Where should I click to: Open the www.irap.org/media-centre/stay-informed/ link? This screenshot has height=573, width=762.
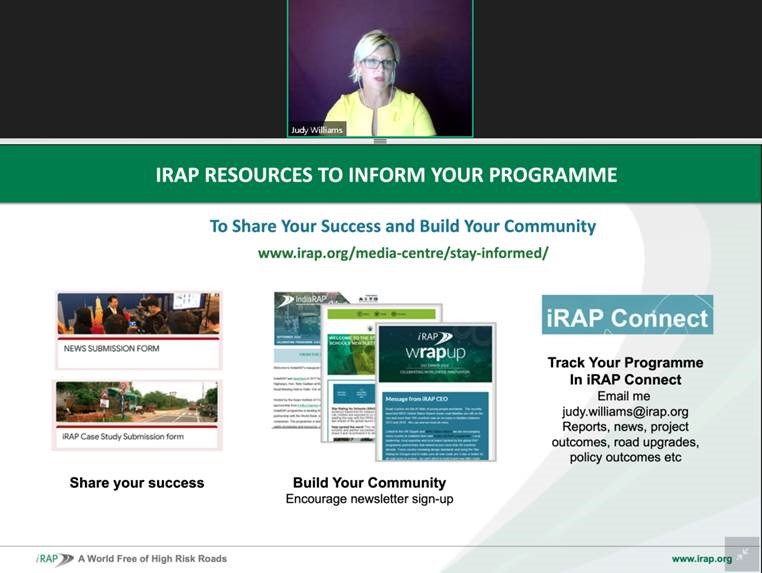[x=403, y=252]
